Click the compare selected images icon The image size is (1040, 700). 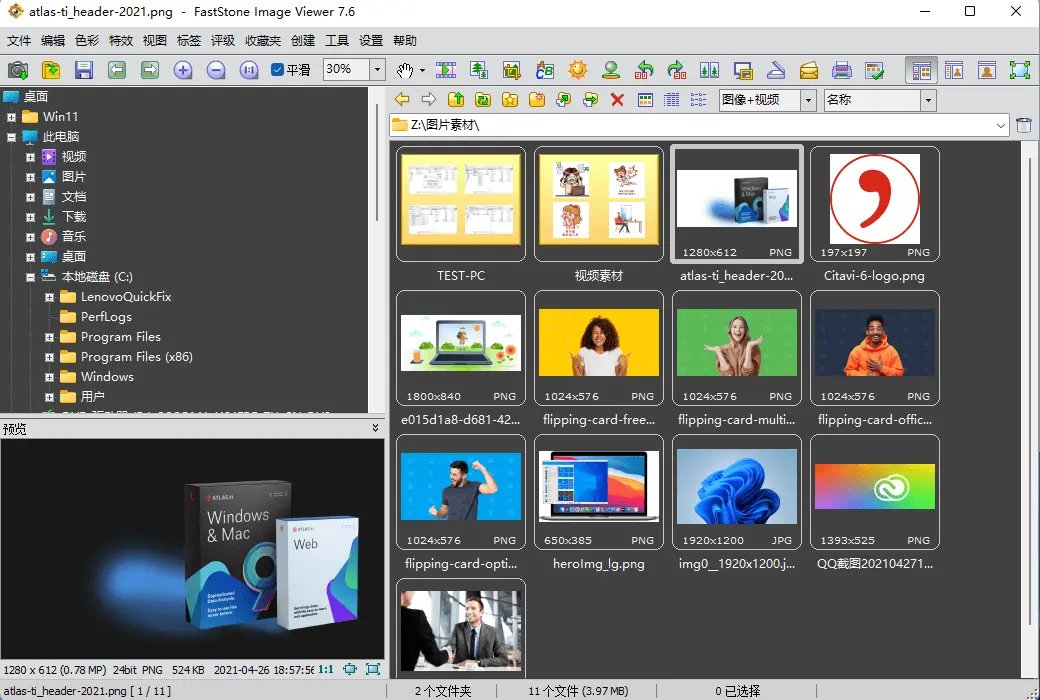pos(710,70)
